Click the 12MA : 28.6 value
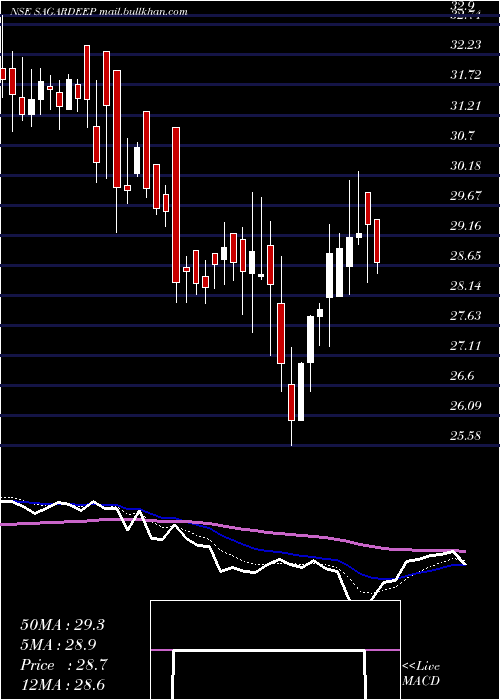Image resolution: width=500 pixels, height=700 pixels. tap(62, 685)
